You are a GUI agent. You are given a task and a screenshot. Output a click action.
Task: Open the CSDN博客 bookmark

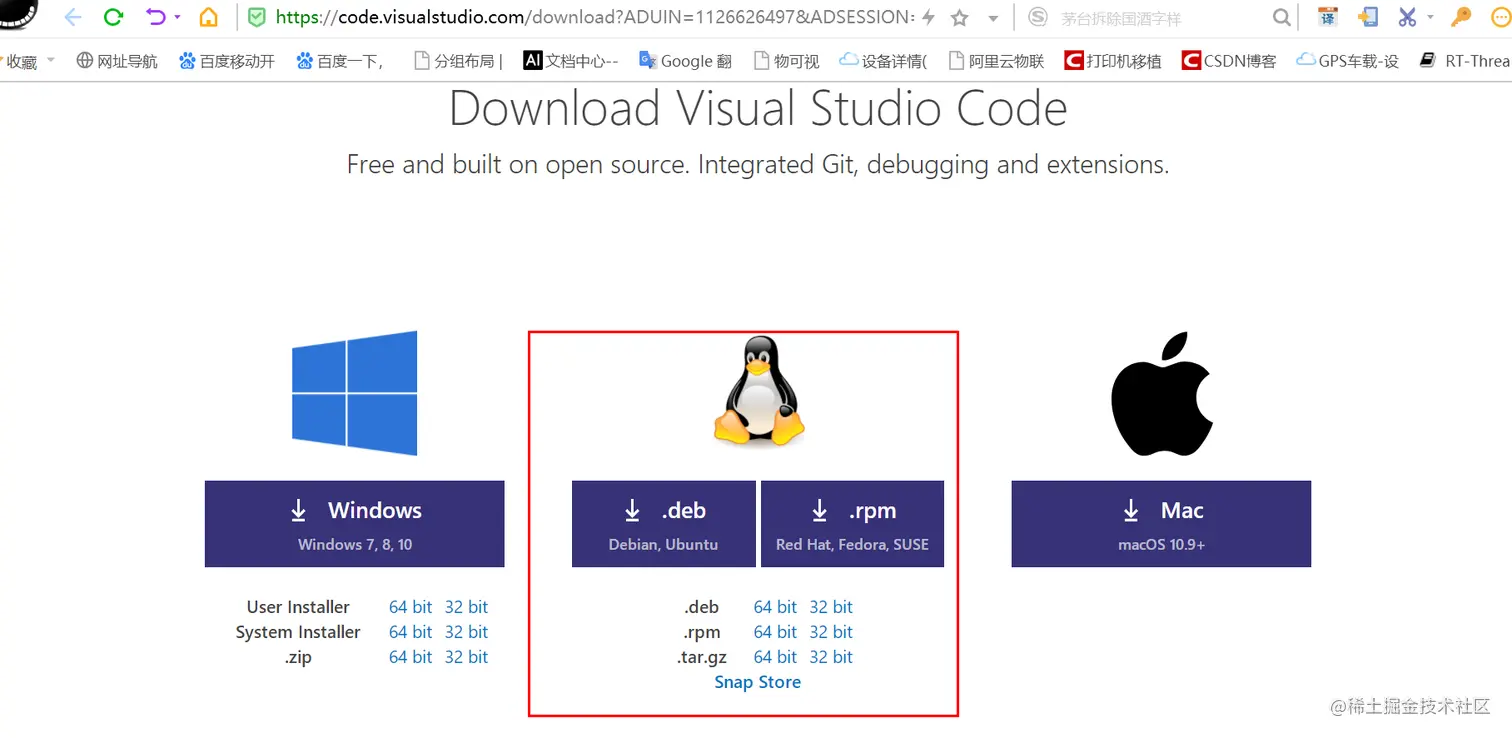[1229, 61]
